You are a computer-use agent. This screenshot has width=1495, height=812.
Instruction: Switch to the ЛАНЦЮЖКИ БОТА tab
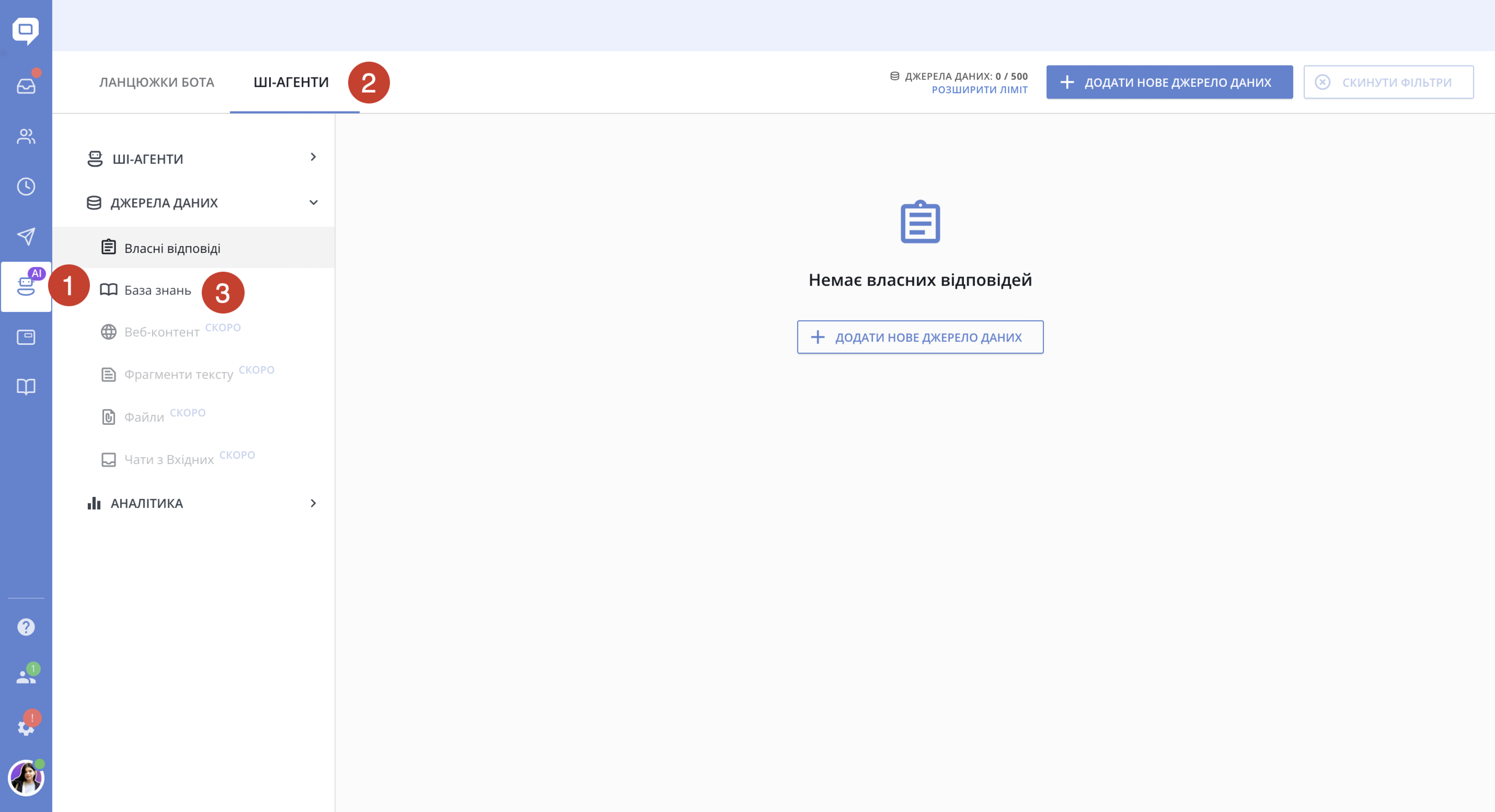point(157,82)
